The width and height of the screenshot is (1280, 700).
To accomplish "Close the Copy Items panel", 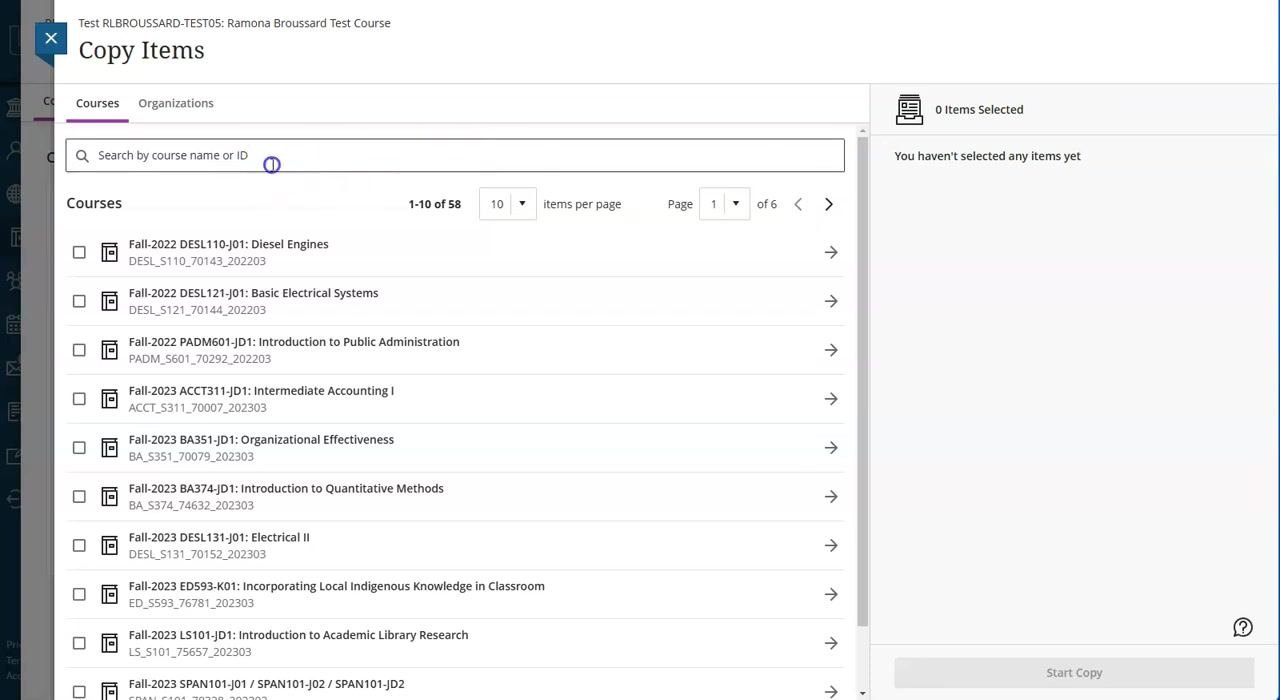I will coord(51,39).
